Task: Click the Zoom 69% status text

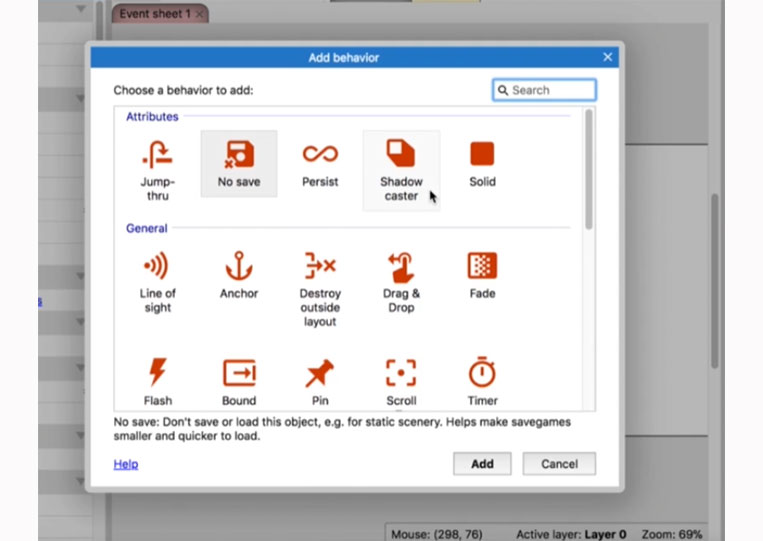Action: 672,534
